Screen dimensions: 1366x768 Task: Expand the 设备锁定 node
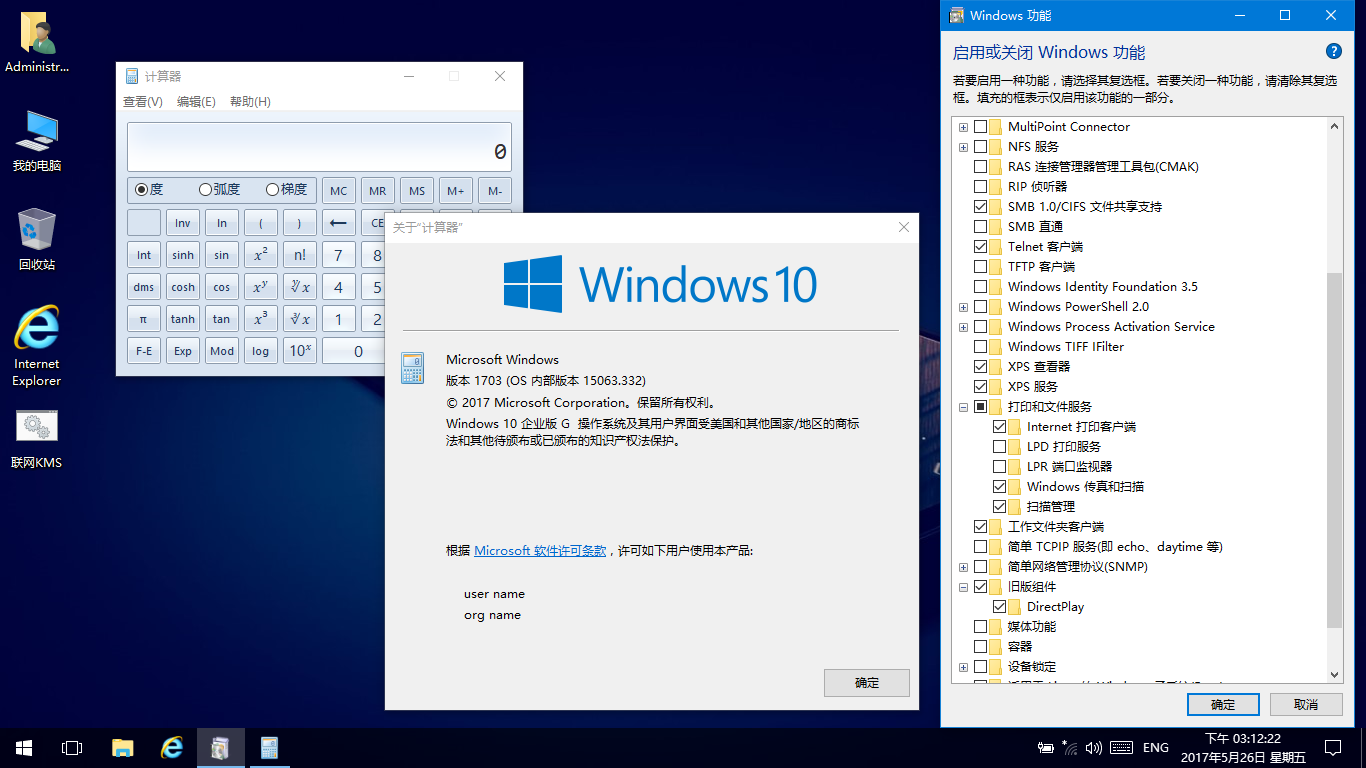click(x=964, y=667)
